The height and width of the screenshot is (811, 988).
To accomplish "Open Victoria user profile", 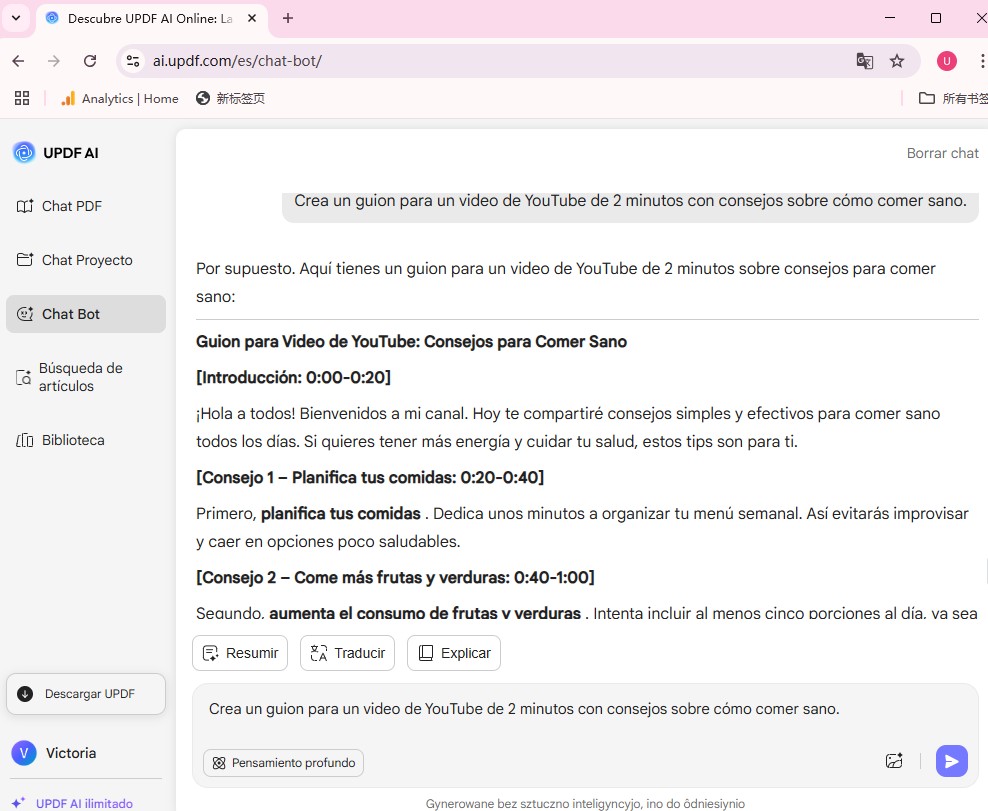I will pos(54,753).
